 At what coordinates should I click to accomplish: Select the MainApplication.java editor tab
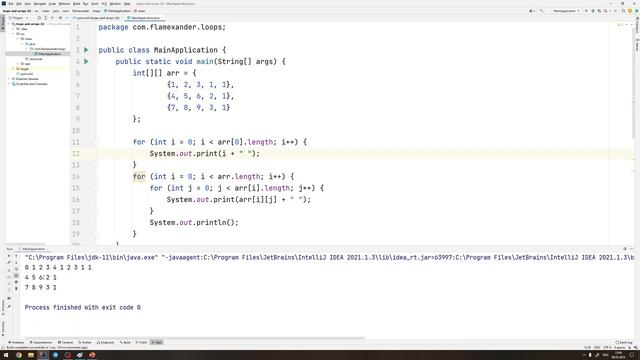(144, 18)
